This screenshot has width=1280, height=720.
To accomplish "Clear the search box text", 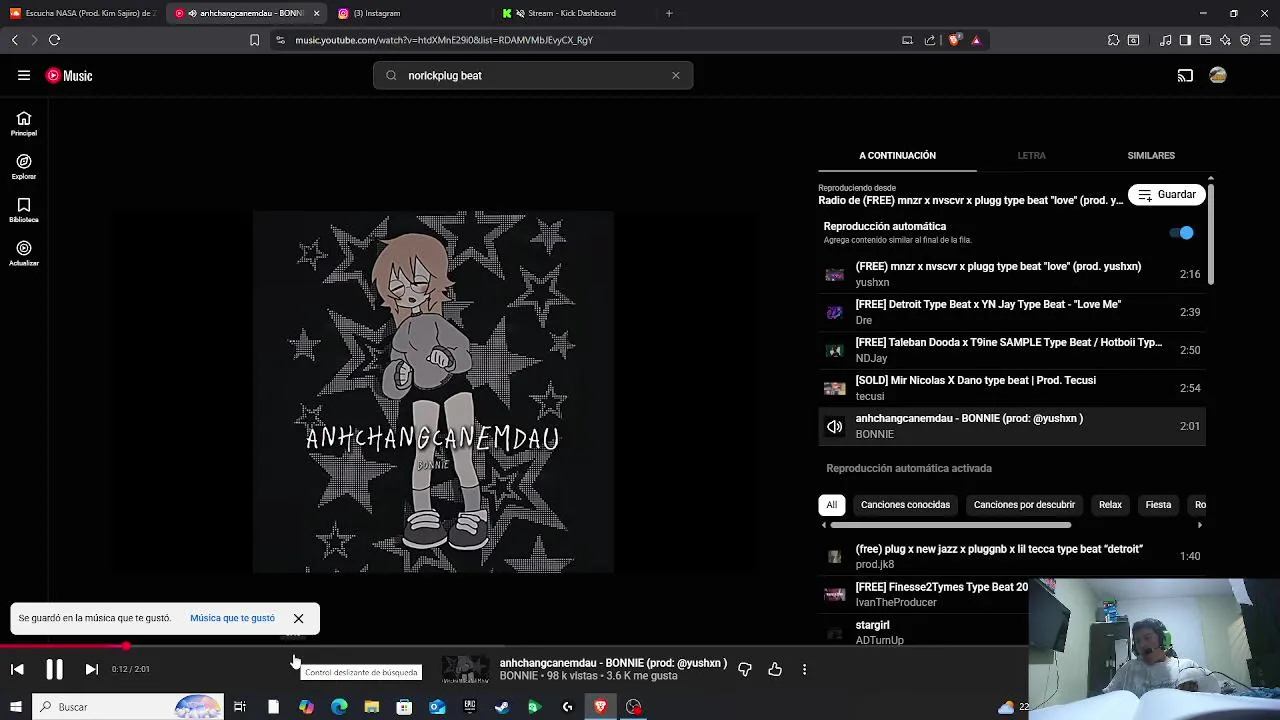I will click(676, 75).
